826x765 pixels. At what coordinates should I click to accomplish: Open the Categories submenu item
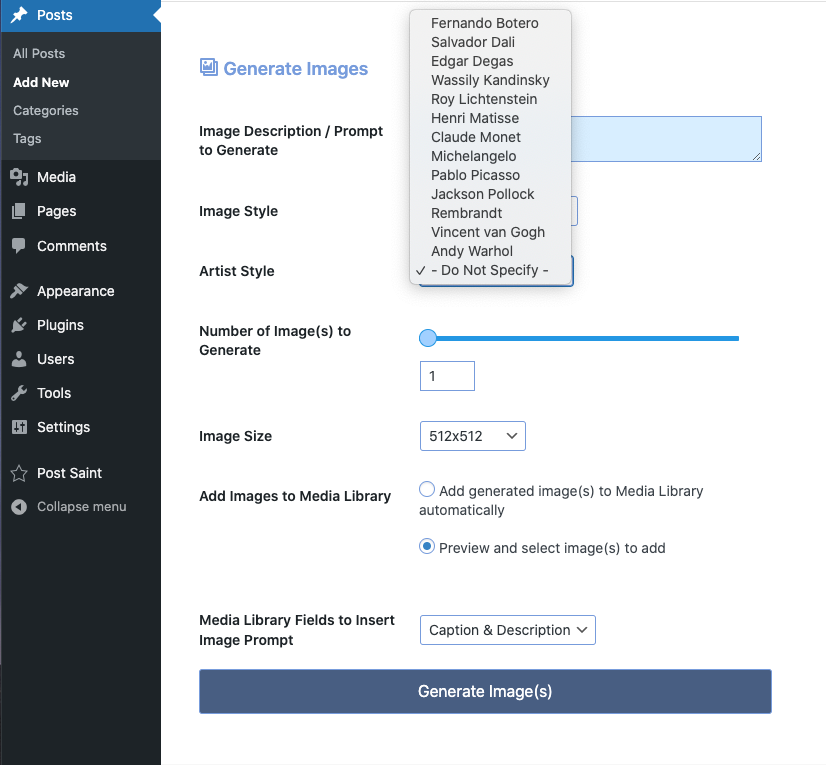point(46,110)
